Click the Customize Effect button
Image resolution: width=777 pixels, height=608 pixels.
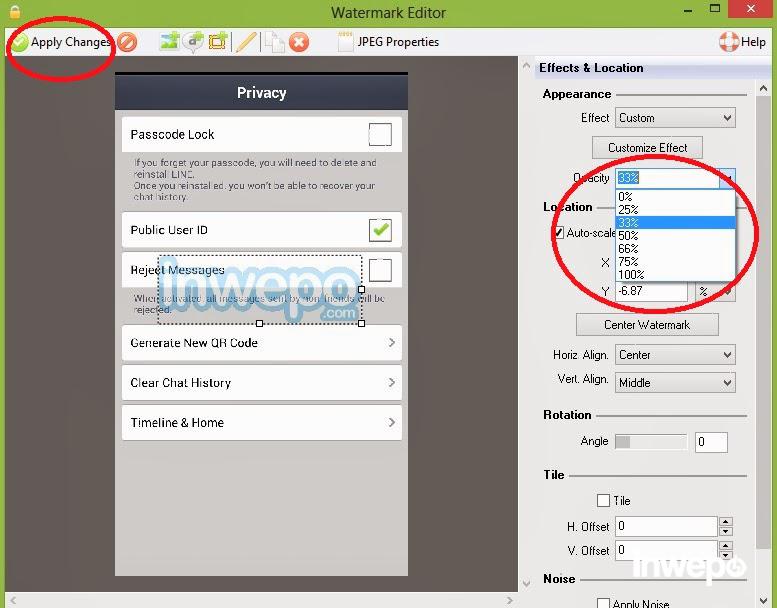pyautogui.click(x=647, y=148)
